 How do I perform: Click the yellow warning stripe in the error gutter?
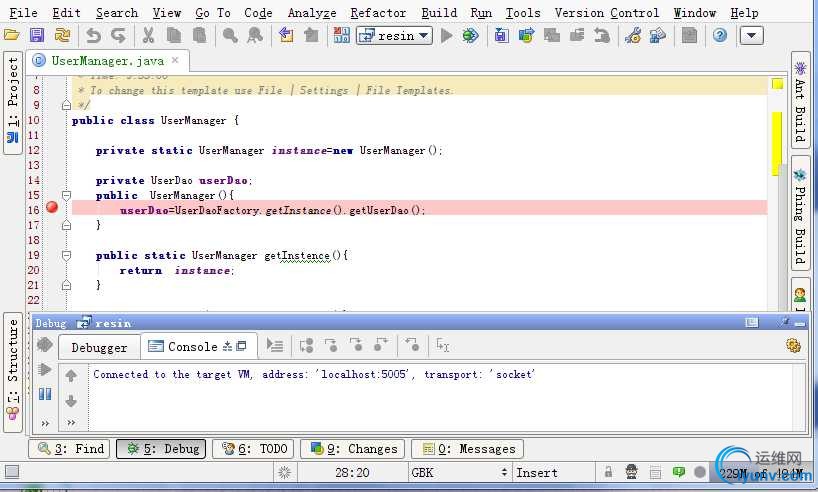coord(777,142)
